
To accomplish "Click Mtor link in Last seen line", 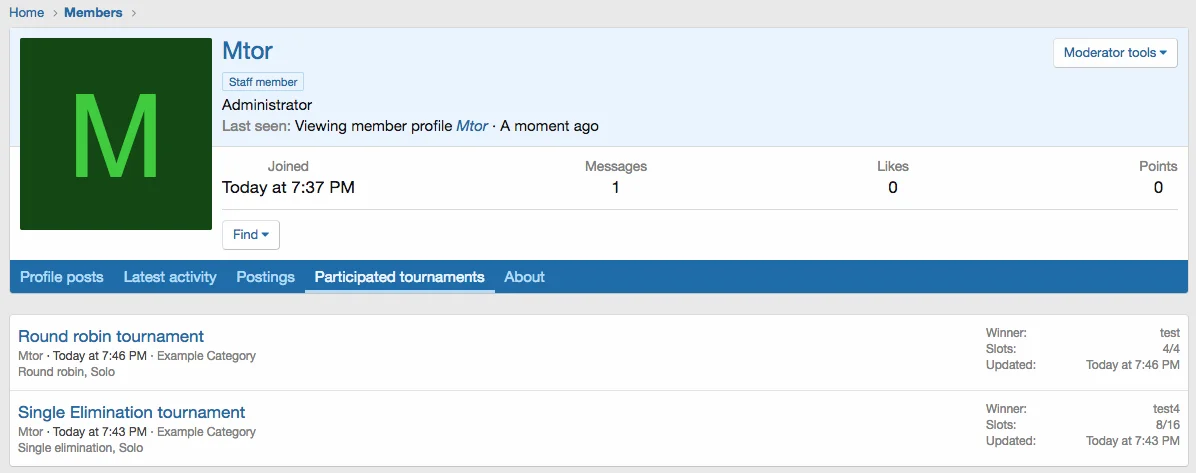I will click(x=472, y=126).
